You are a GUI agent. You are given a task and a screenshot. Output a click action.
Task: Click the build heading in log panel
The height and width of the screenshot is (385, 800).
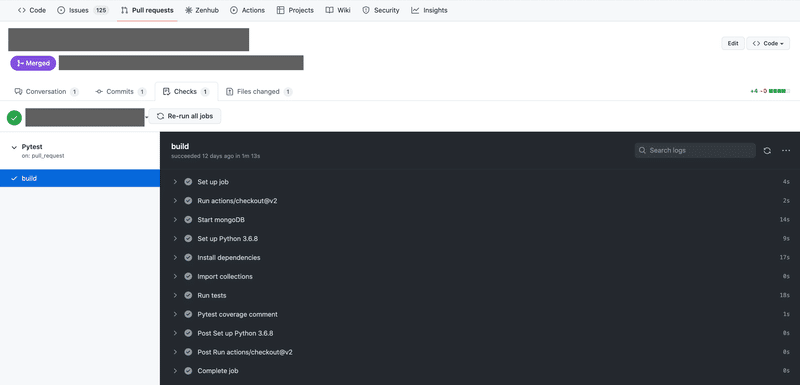pyautogui.click(x=180, y=146)
